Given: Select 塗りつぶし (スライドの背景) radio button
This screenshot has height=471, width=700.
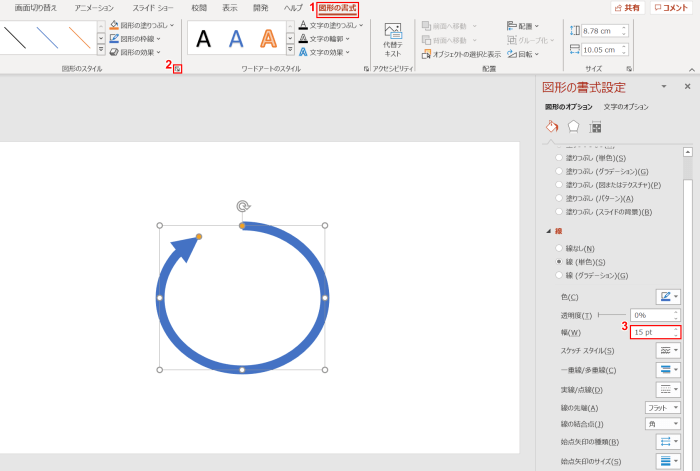Looking at the screenshot, I should click(x=559, y=212).
